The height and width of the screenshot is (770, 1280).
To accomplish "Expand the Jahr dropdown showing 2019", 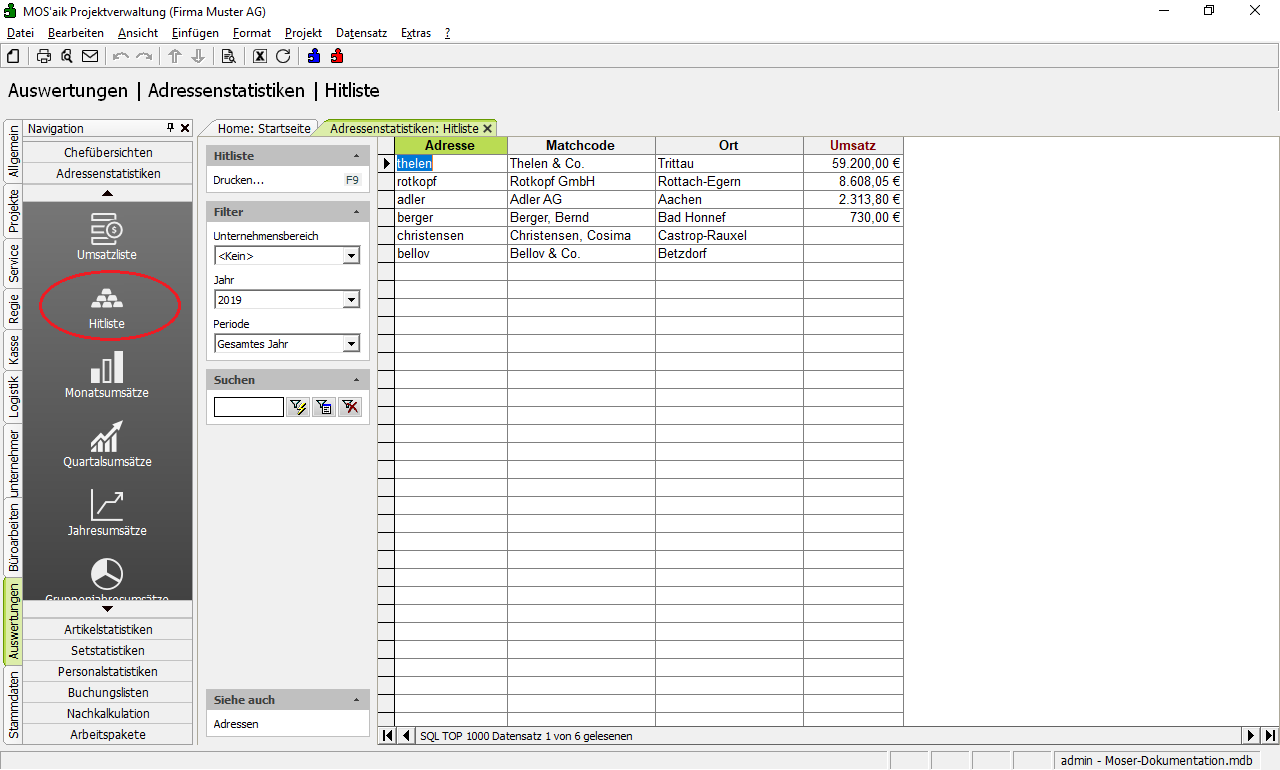I will 350,300.
